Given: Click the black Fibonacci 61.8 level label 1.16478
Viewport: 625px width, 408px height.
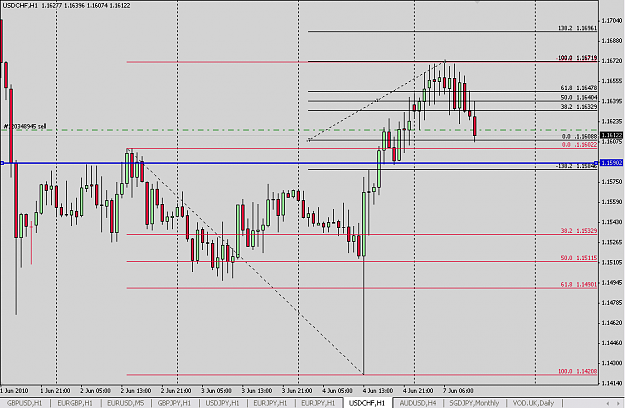Looking at the screenshot, I should (x=578, y=88).
